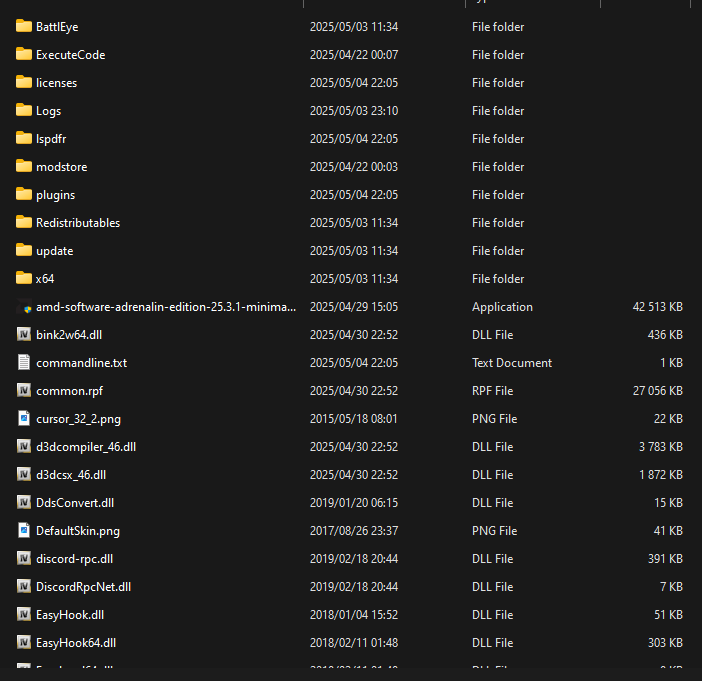The height and width of the screenshot is (681, 702).
Task: Select the amd-software-adrenalin-edition file name
Action: pos(166,307)
